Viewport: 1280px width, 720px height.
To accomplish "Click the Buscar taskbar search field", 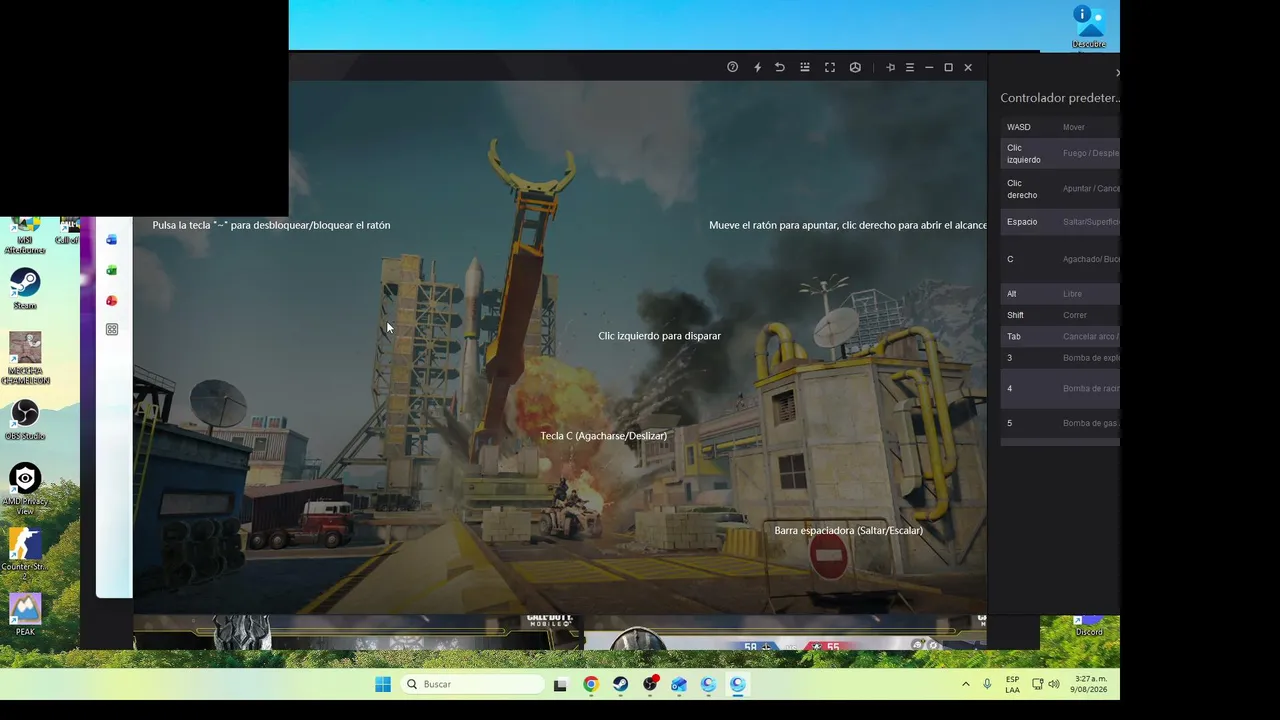I will click(474, 684).
